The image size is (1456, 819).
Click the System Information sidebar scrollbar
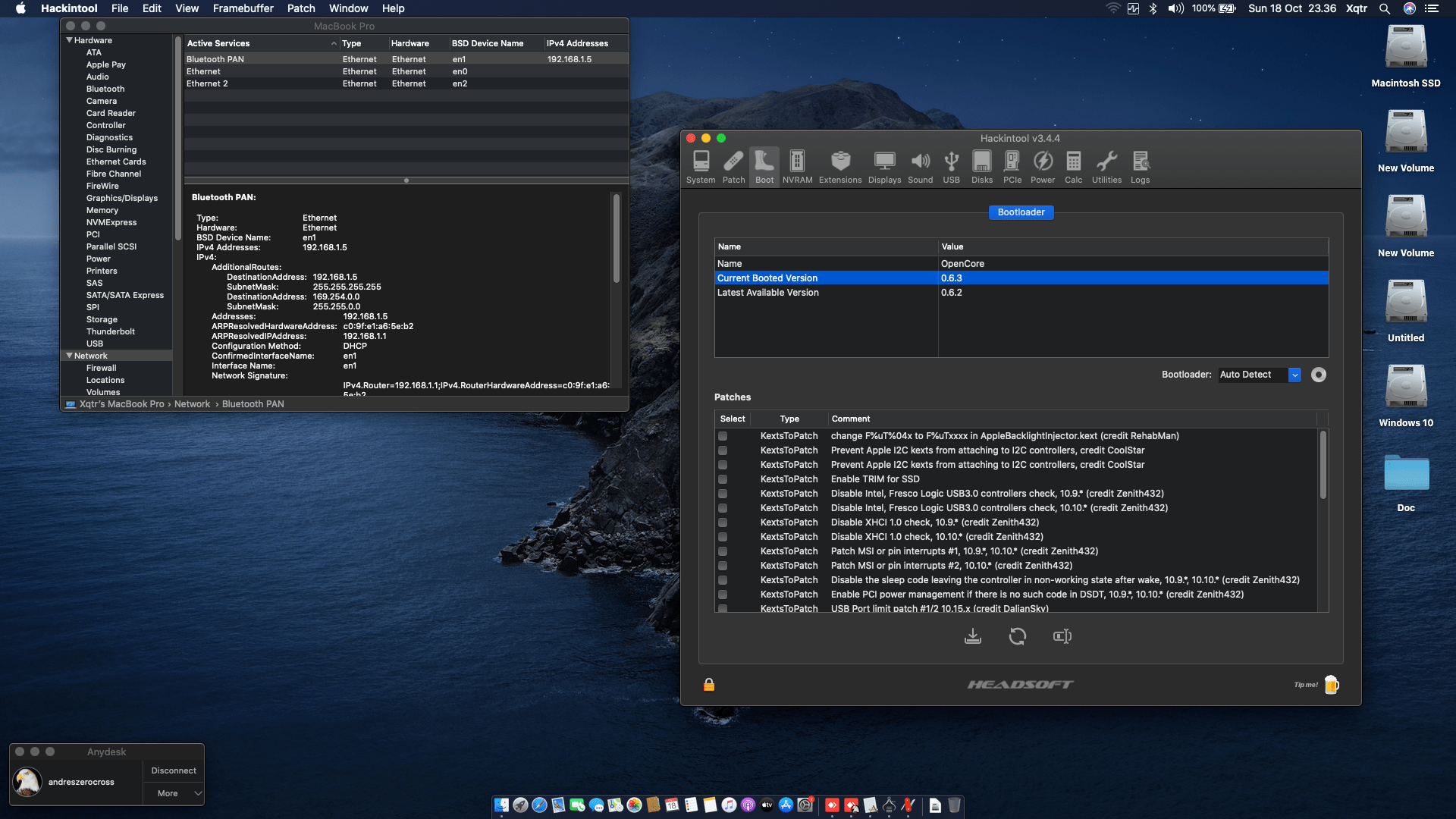click(178, 138)
